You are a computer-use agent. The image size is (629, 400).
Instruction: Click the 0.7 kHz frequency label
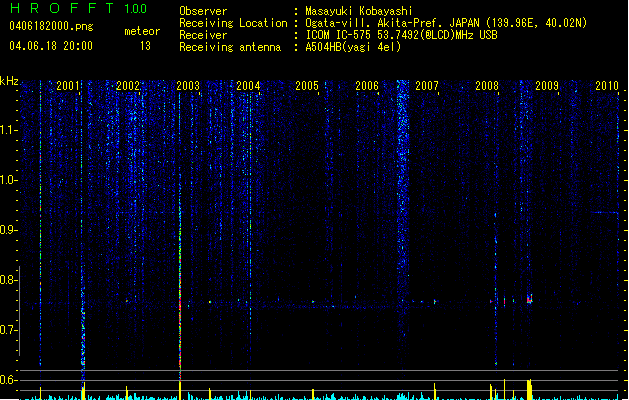pyautogui.click(x=8, y=330)
